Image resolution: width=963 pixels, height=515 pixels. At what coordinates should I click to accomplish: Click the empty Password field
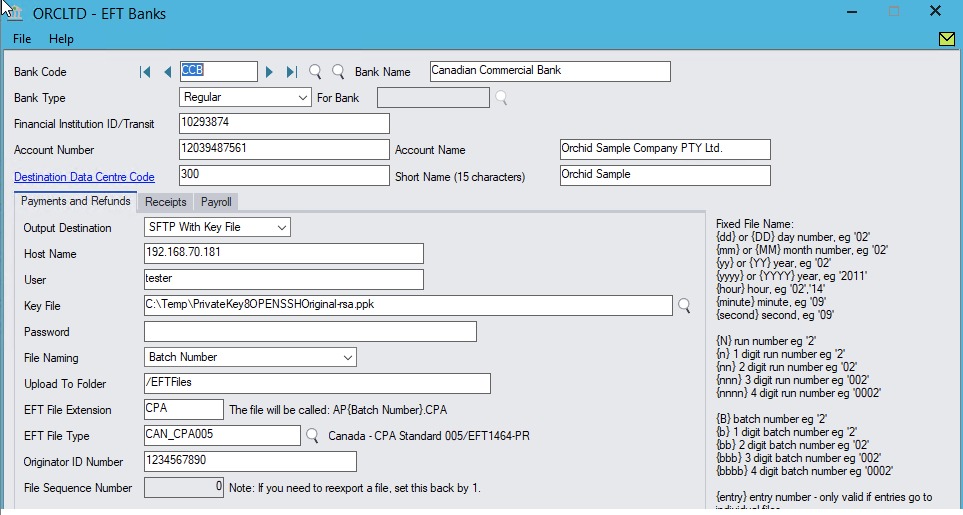pos(310,331)
